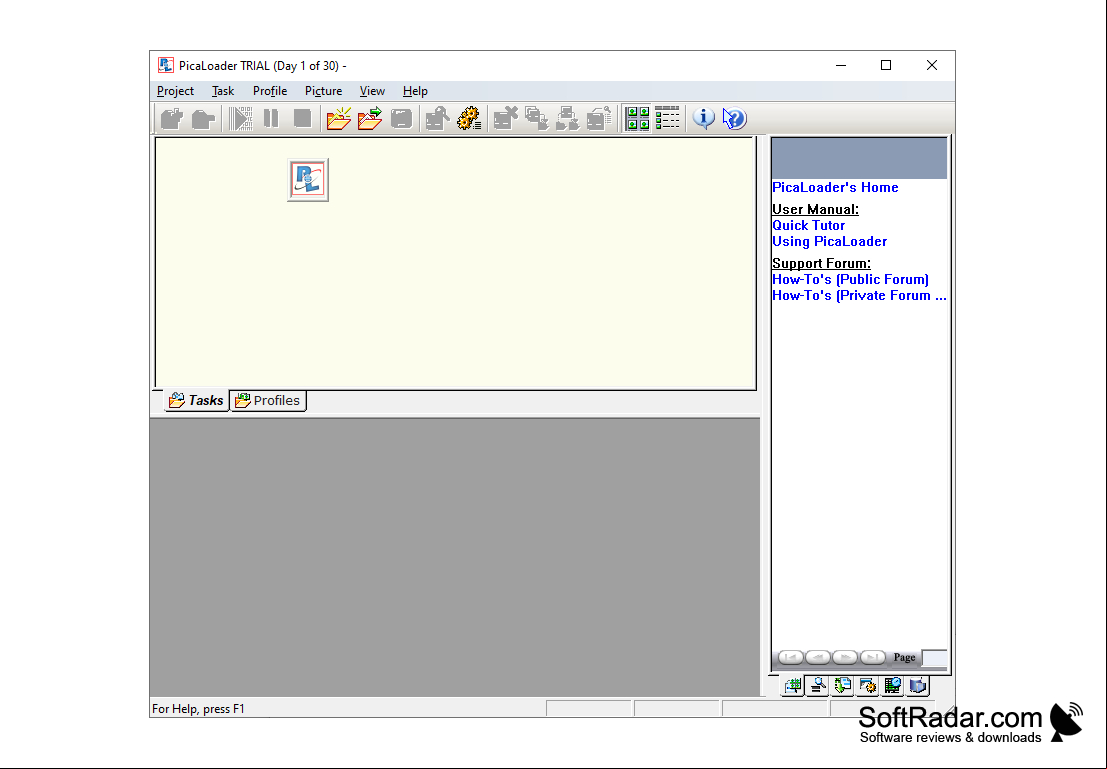This screenshot has height=769, width=1107.
Task: Select the window with gear panel tab icon
Action: [868, 686]
